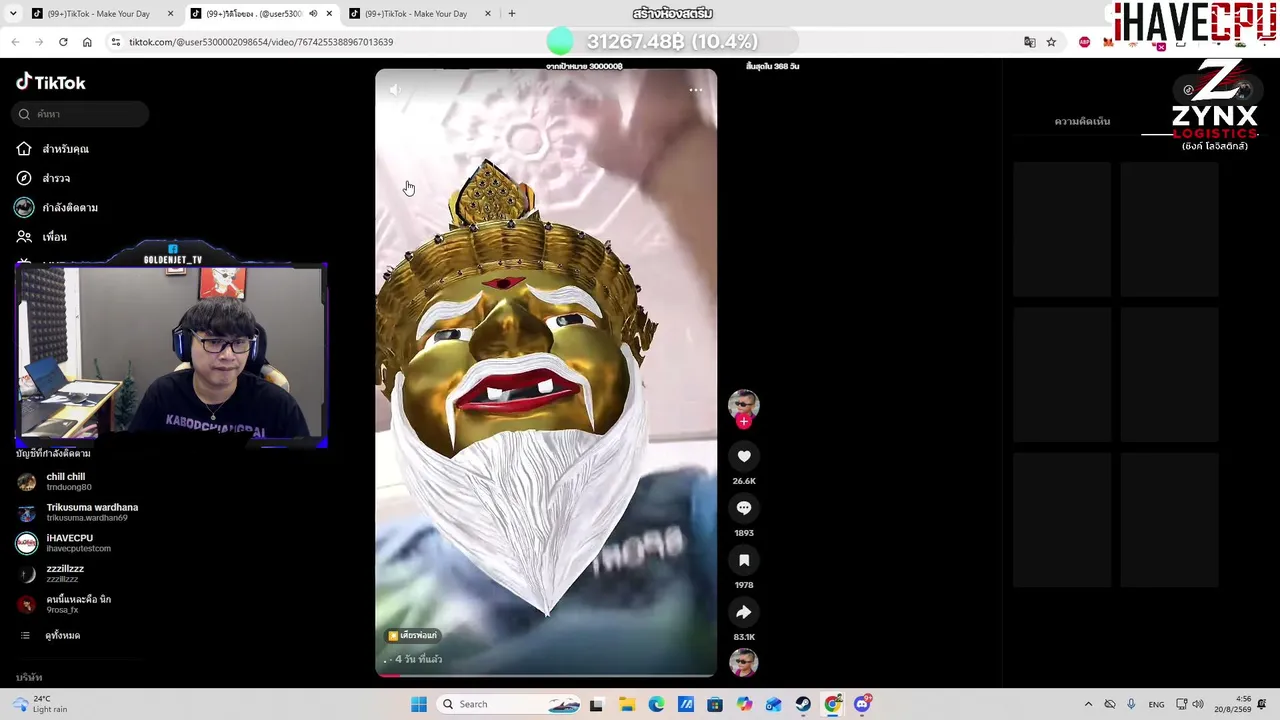1280x720 pixels.
Task: Open the Adblock Plus extension
Action: (x=1085, y=42)
